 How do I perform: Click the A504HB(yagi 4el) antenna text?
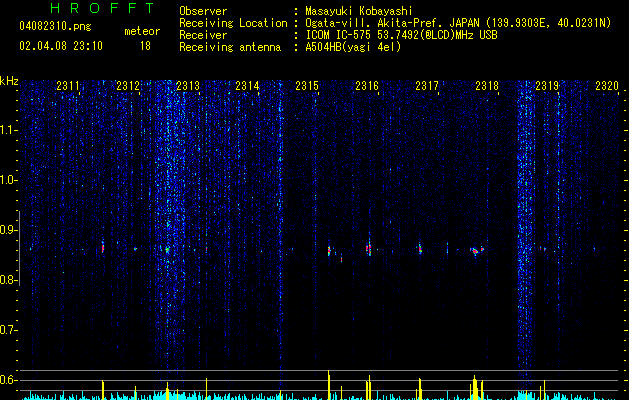pos(353,47)
